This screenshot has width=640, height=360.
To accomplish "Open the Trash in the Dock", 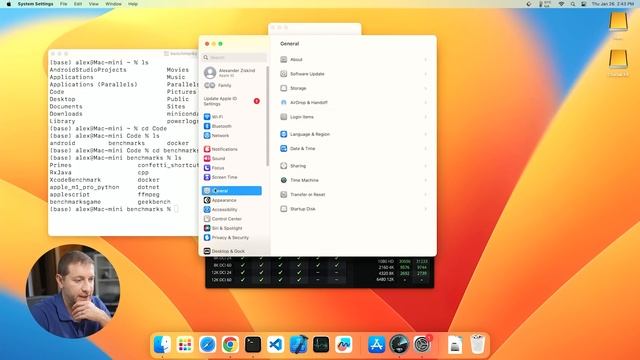I will (477, 345).
